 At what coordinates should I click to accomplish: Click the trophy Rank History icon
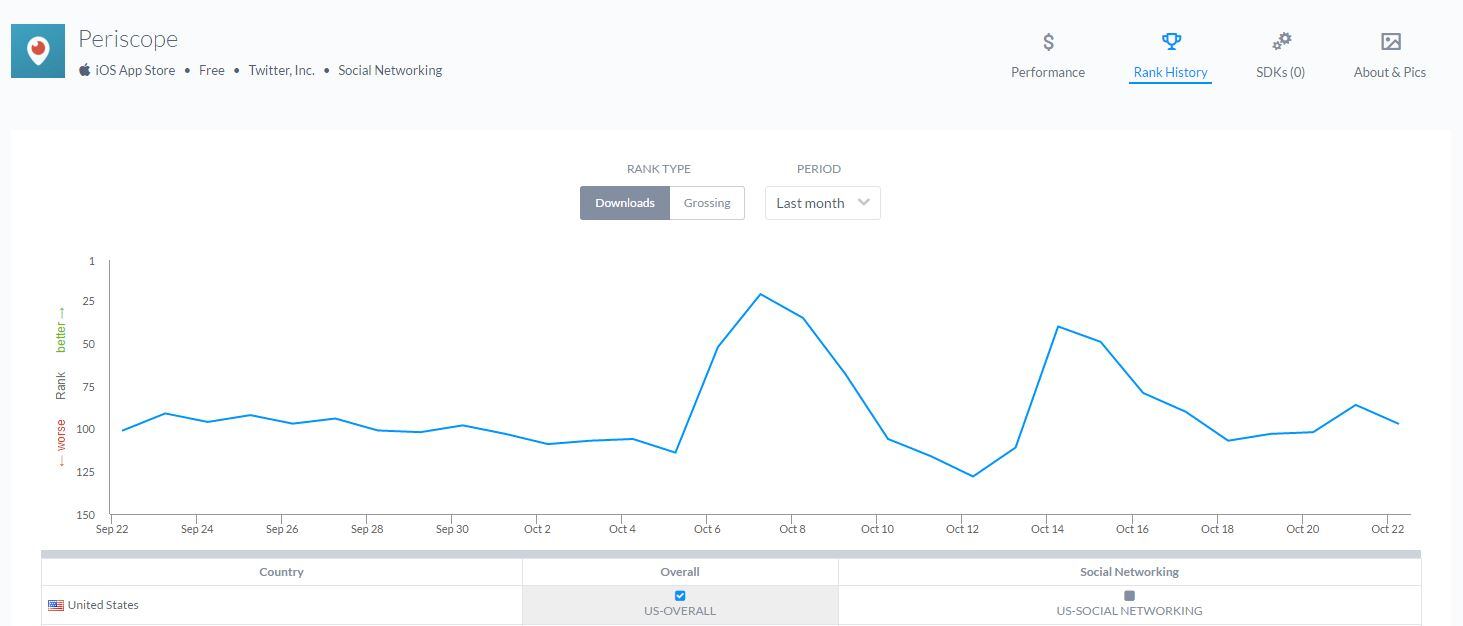[1171, 42]
